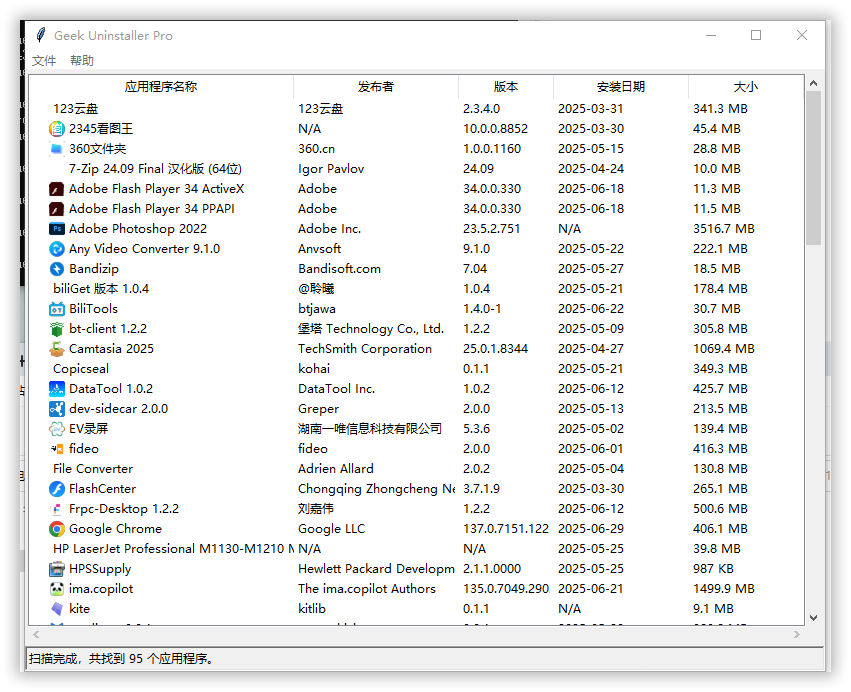Click publisher Google LLC
Image resolution: width=851 pixels, height=692 pixels.
(x=332, y=529)
